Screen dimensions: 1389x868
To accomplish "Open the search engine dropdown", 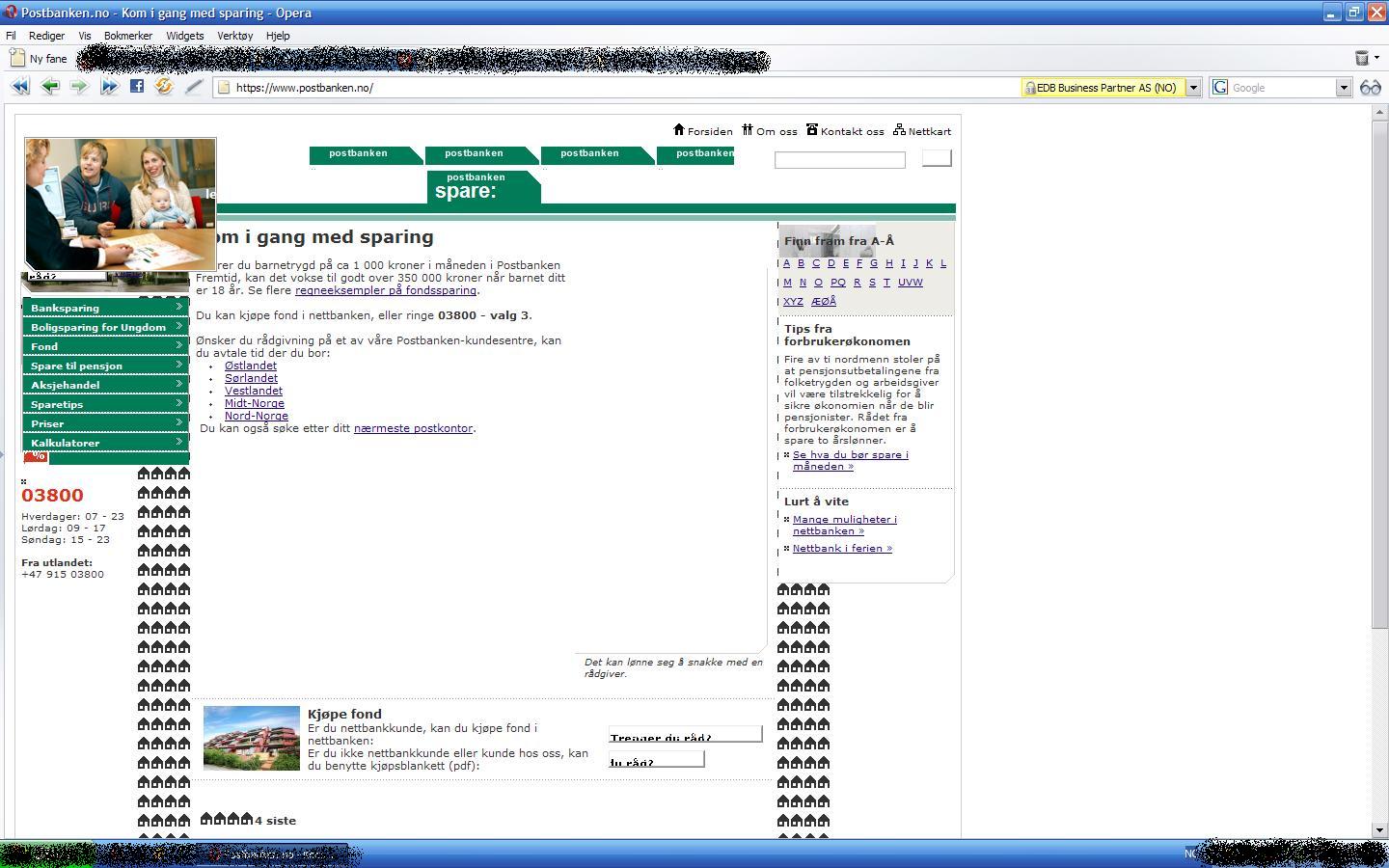I will pyautogui.click(x=1344, y=88).
